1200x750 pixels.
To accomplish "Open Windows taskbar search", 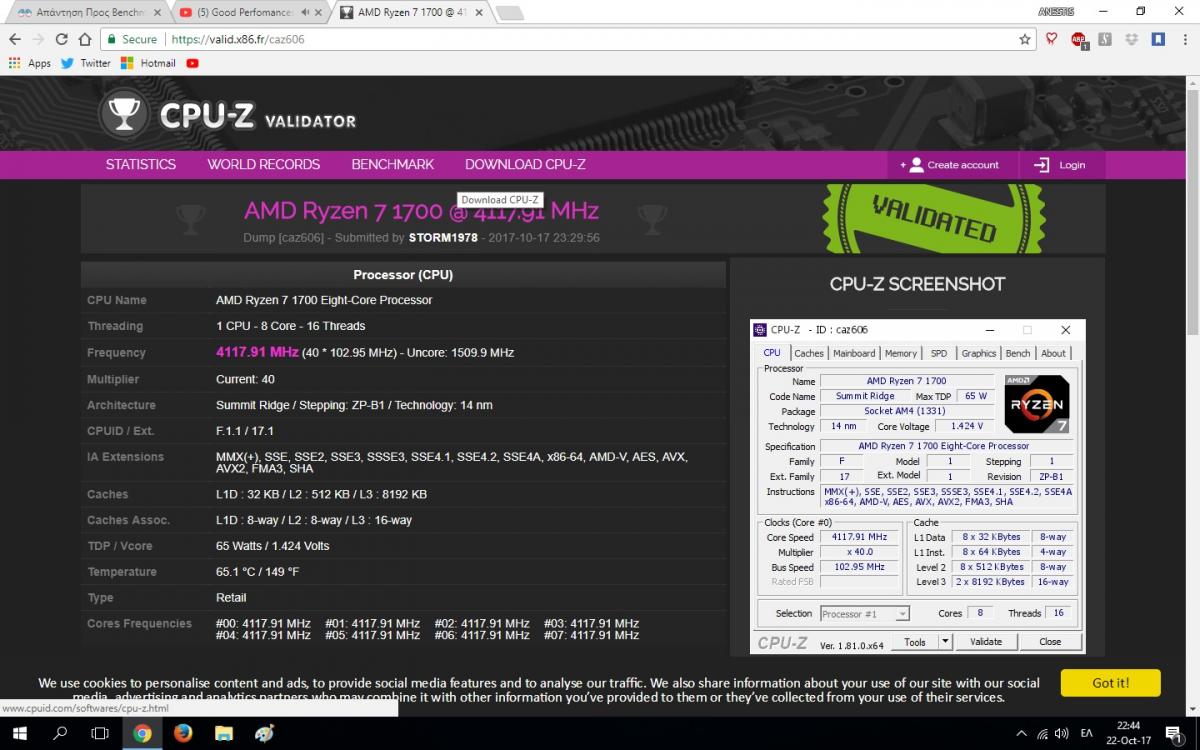I will click(x=60, y=733).
